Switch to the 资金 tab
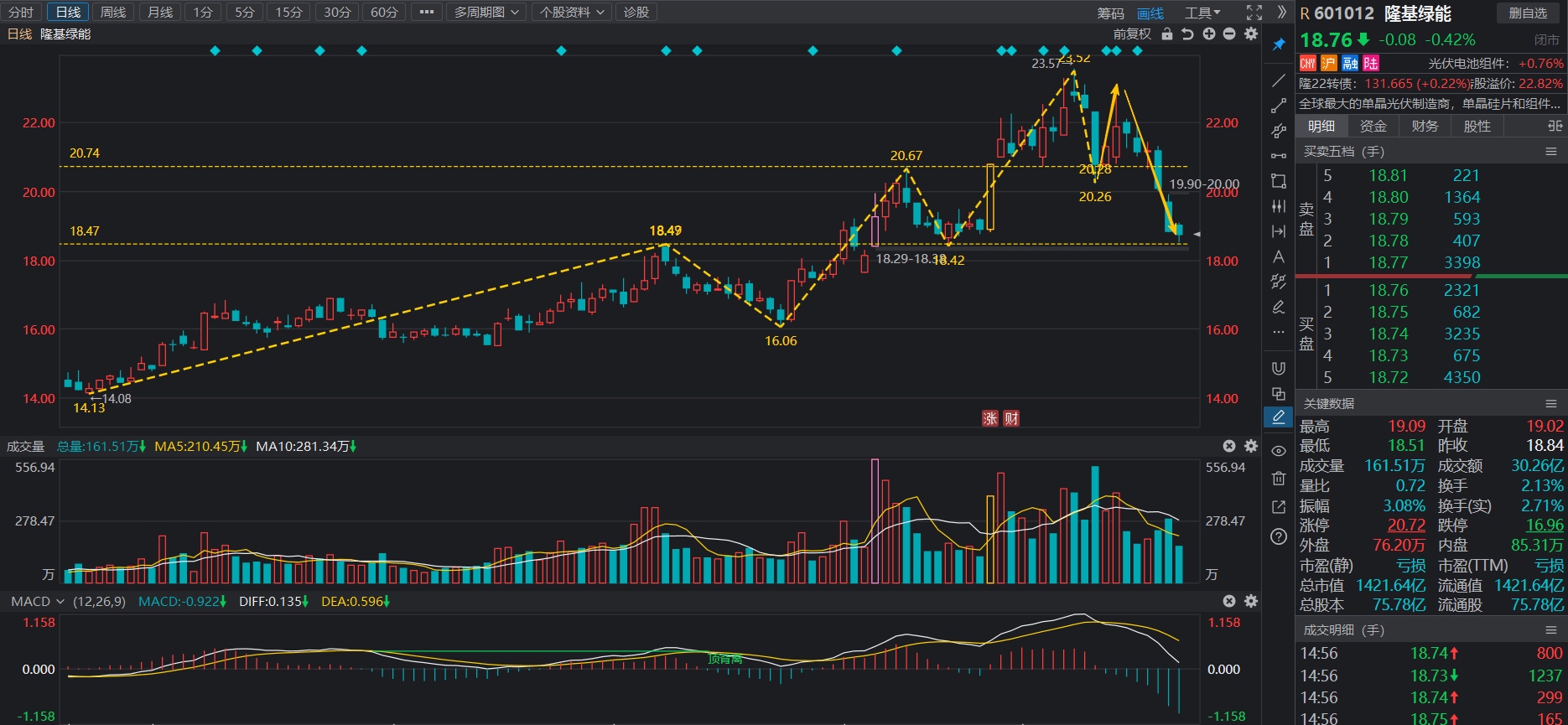The image size is (1568, 725). (x=1373, y=127)
